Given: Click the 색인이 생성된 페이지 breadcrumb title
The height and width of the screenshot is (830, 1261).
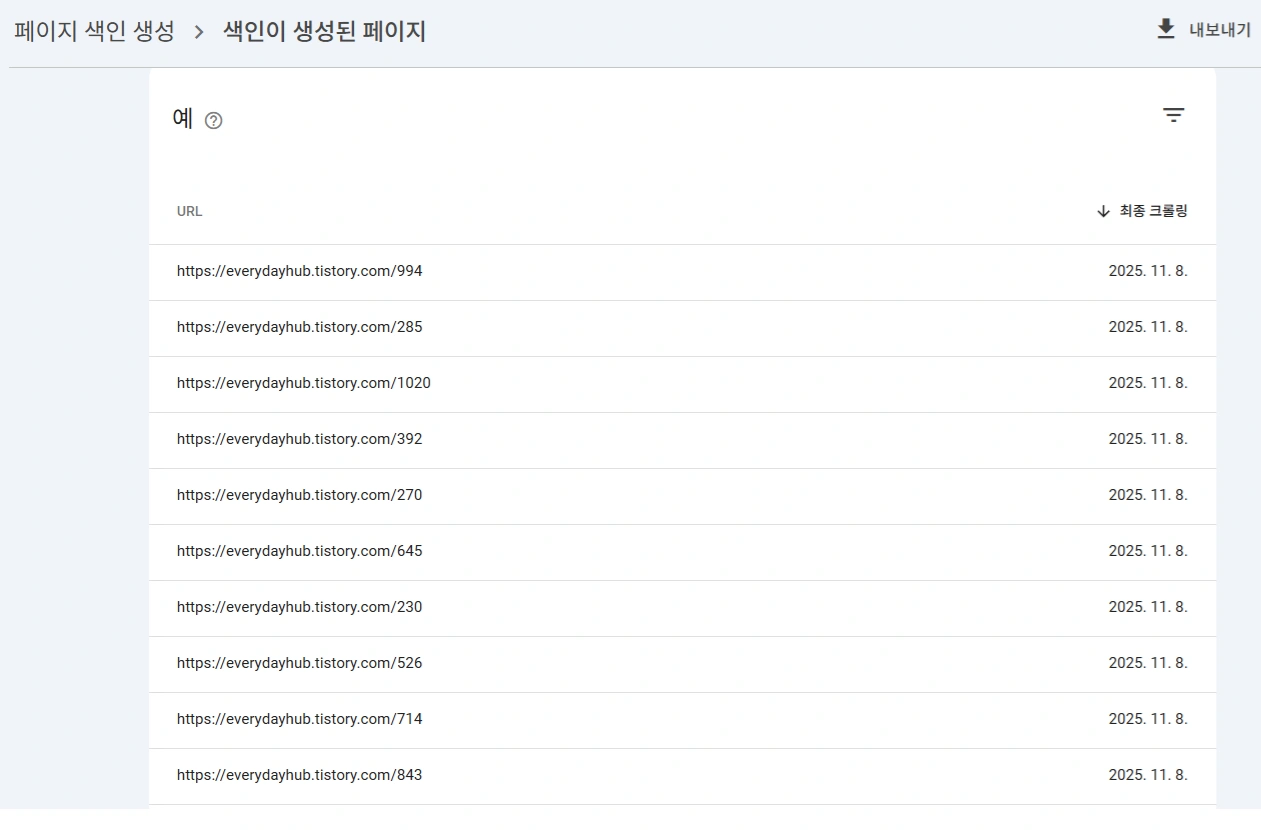Looking at the screenshot, I should click(324, 32).
